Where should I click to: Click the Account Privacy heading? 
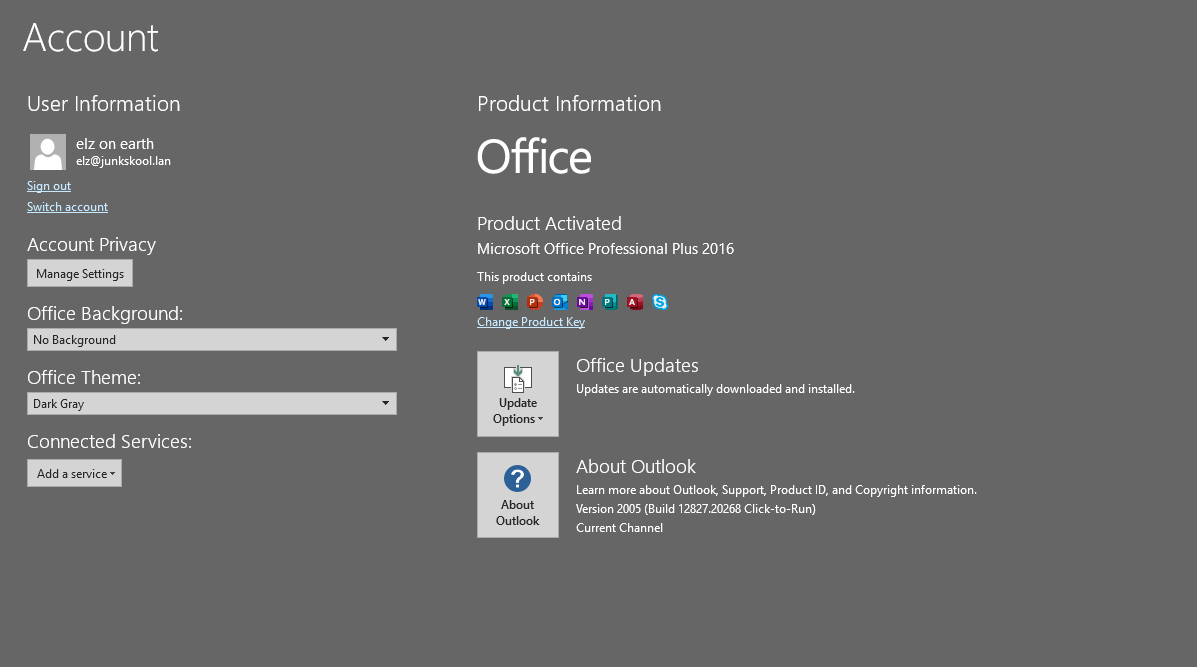click(91, 245)
